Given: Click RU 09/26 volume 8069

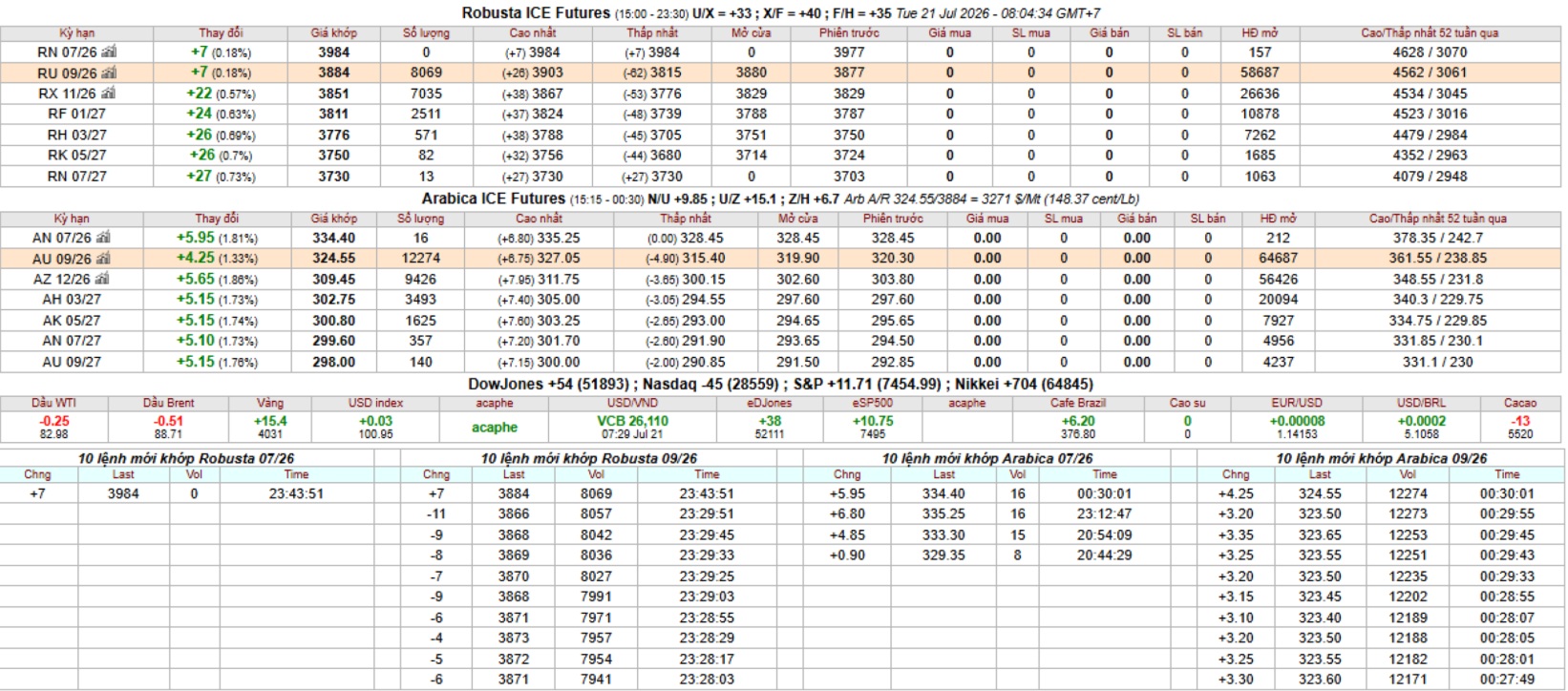Looking at the screenshot, I should click(x=426, y=73).
